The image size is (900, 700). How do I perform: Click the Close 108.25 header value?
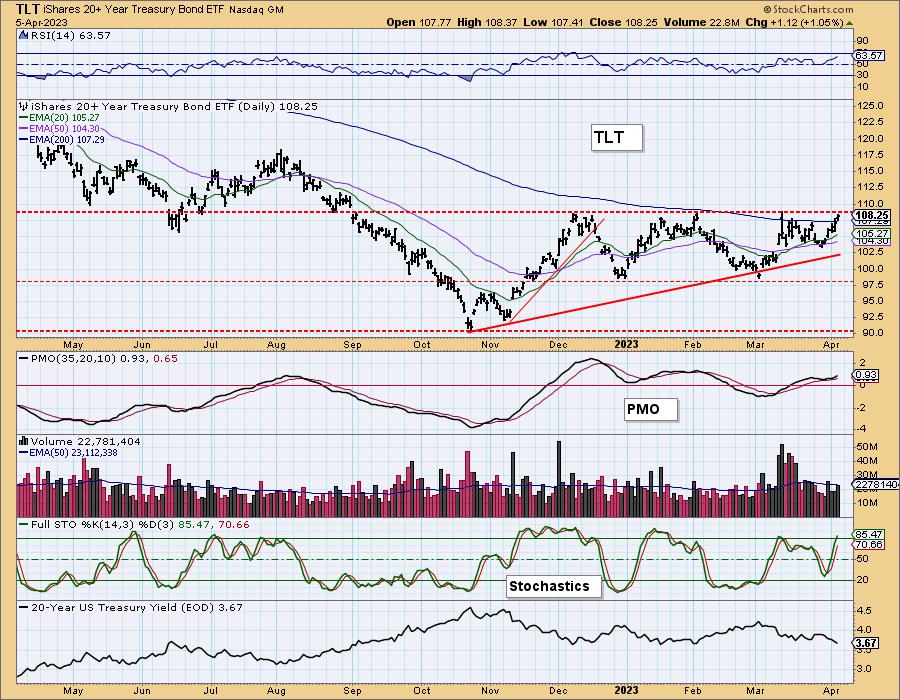tap(623, 22)
